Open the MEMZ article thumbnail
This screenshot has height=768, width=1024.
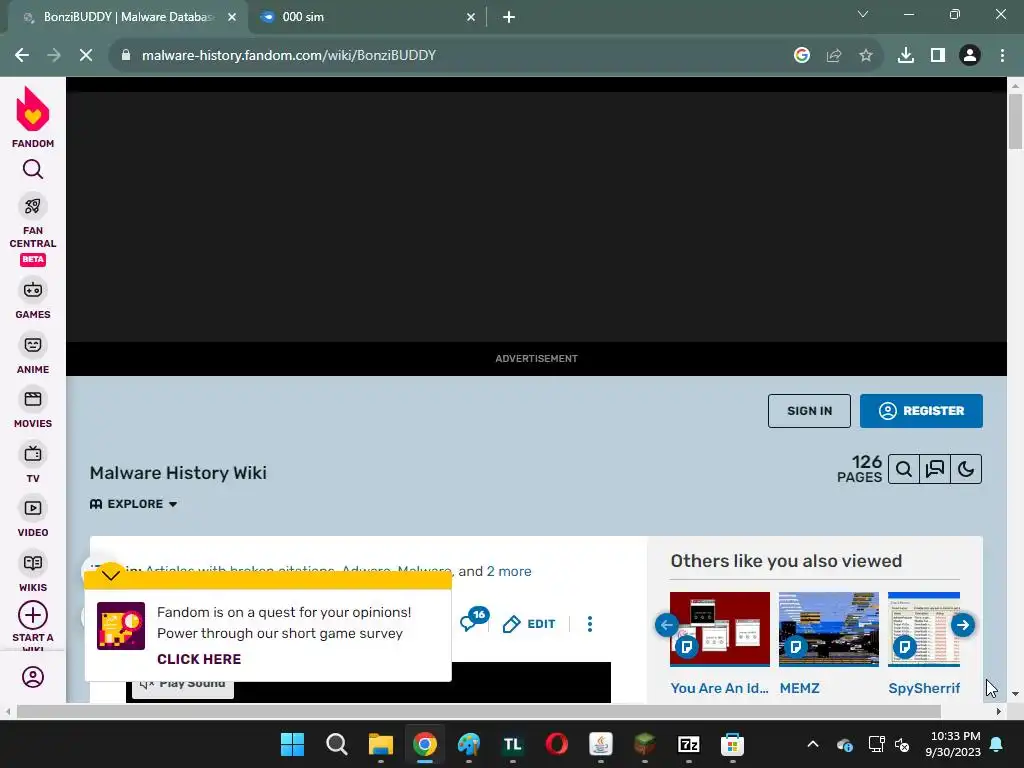(829, 629)
